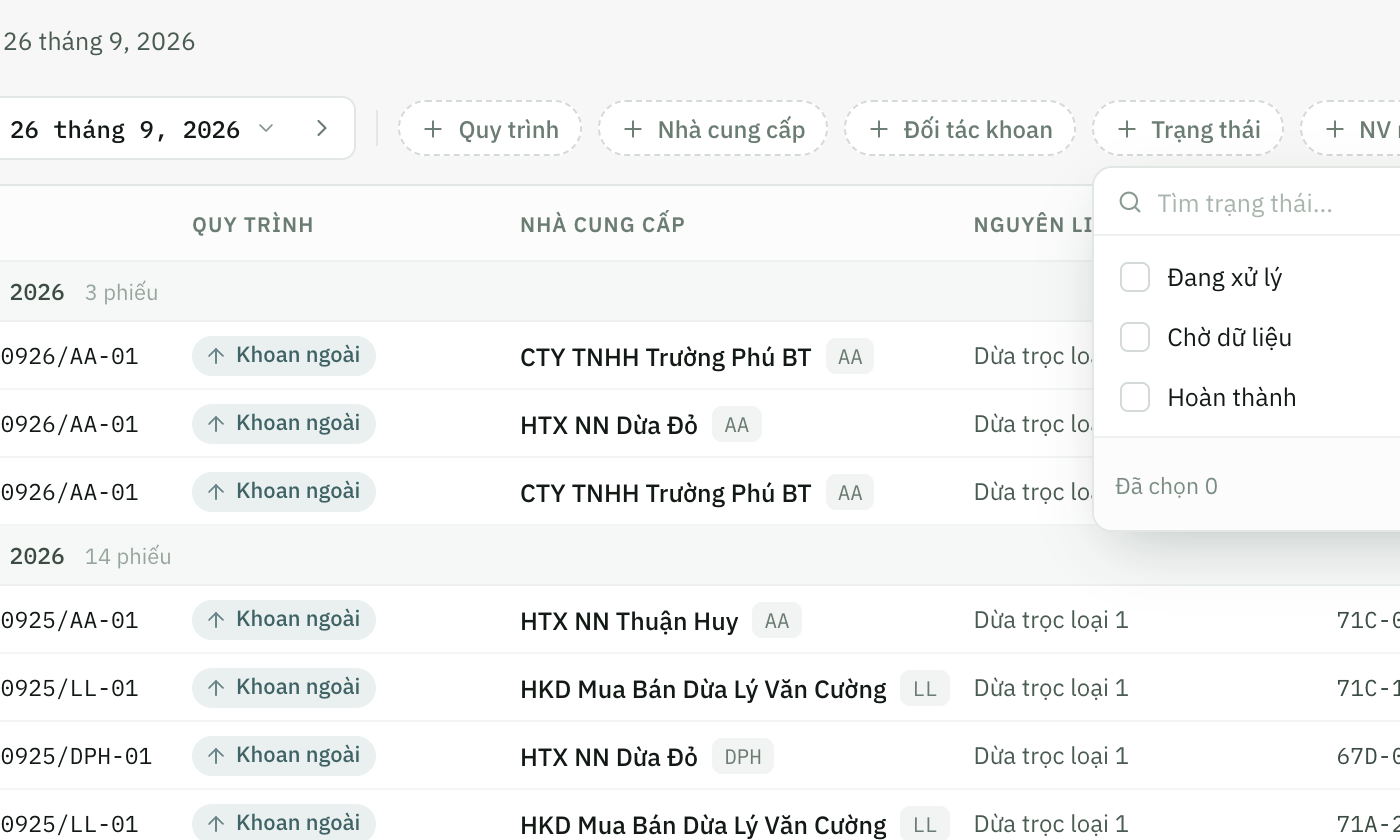Click plus icon on Đối tác khoan chip

point(879,129)
